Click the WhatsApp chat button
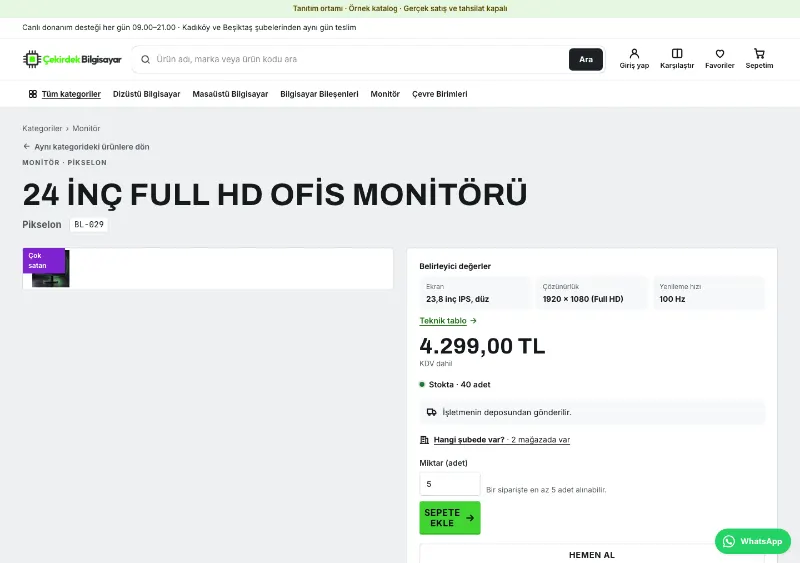This screenshot has width=800, height=563. 753,541
